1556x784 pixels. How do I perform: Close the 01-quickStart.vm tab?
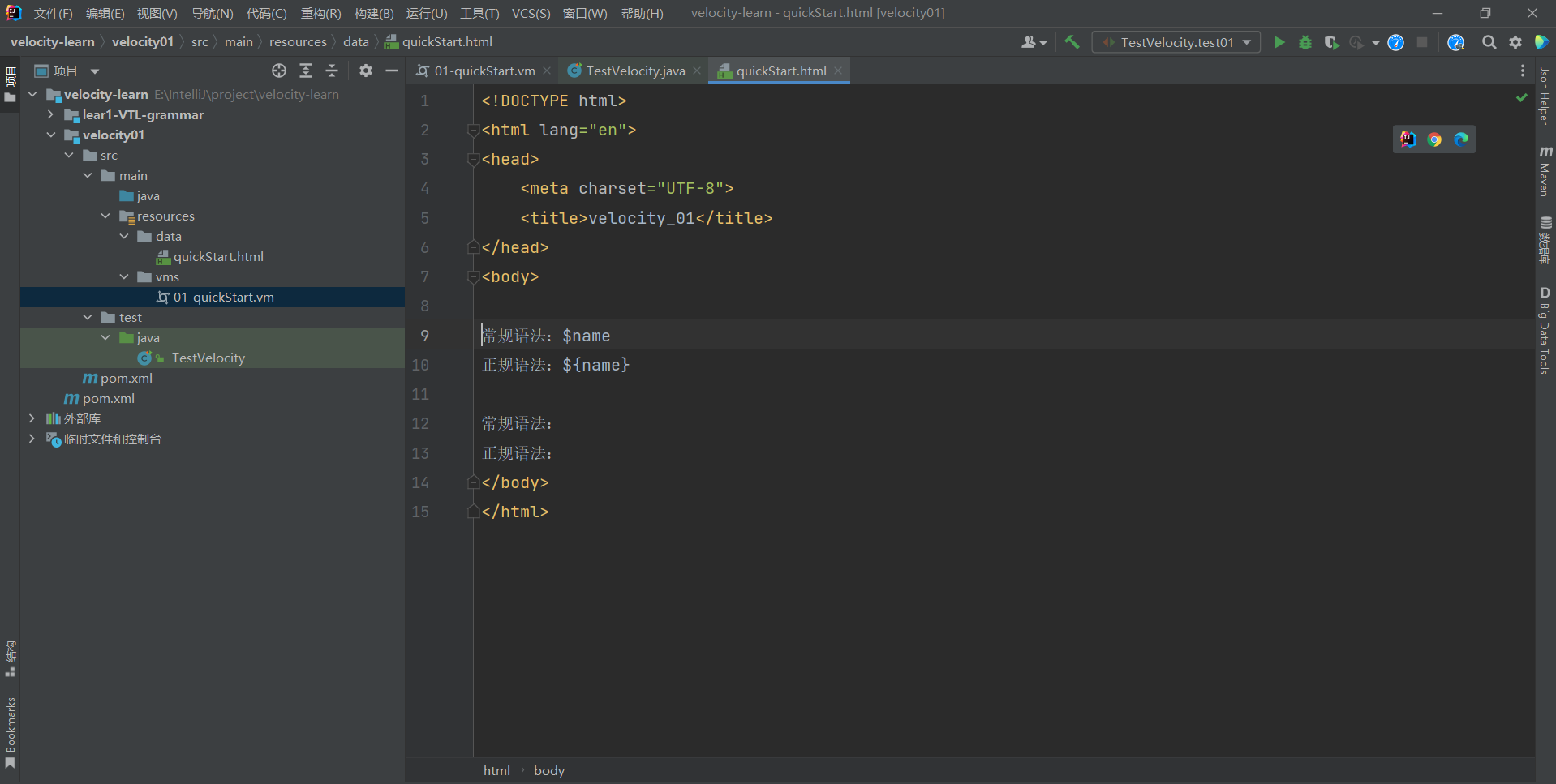coord(547,71)
